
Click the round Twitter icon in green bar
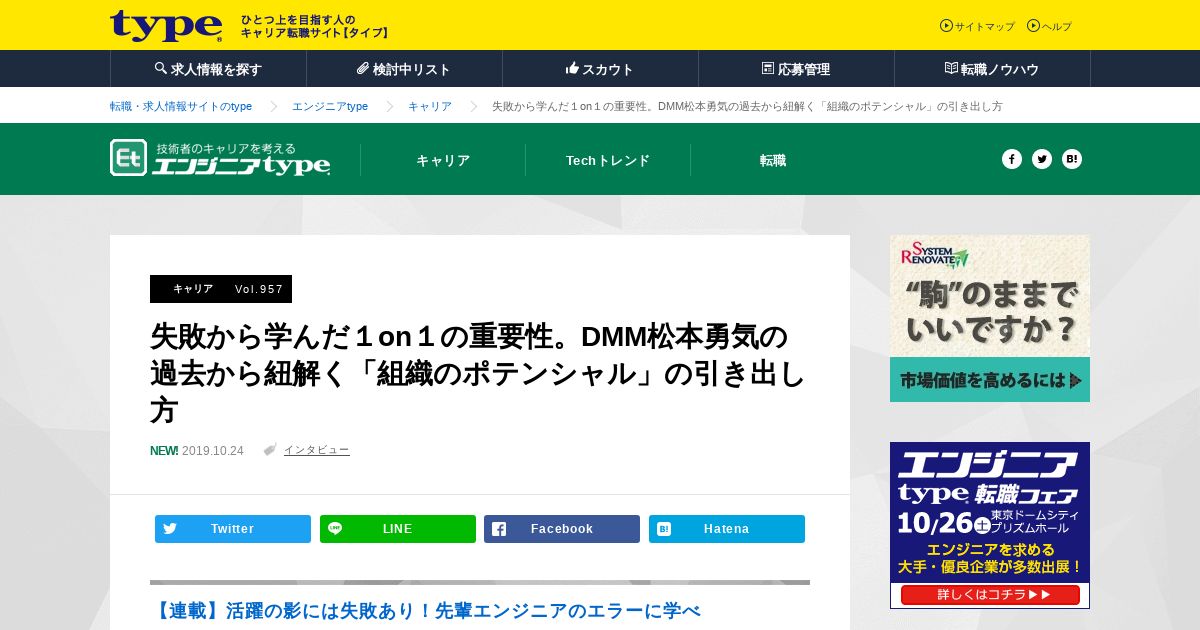(1042, 159)
